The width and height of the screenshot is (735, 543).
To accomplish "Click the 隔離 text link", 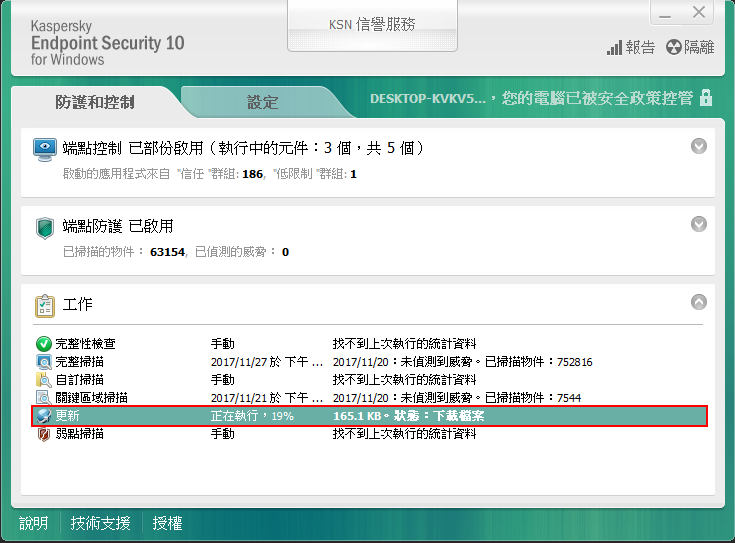I will (699, 47).
